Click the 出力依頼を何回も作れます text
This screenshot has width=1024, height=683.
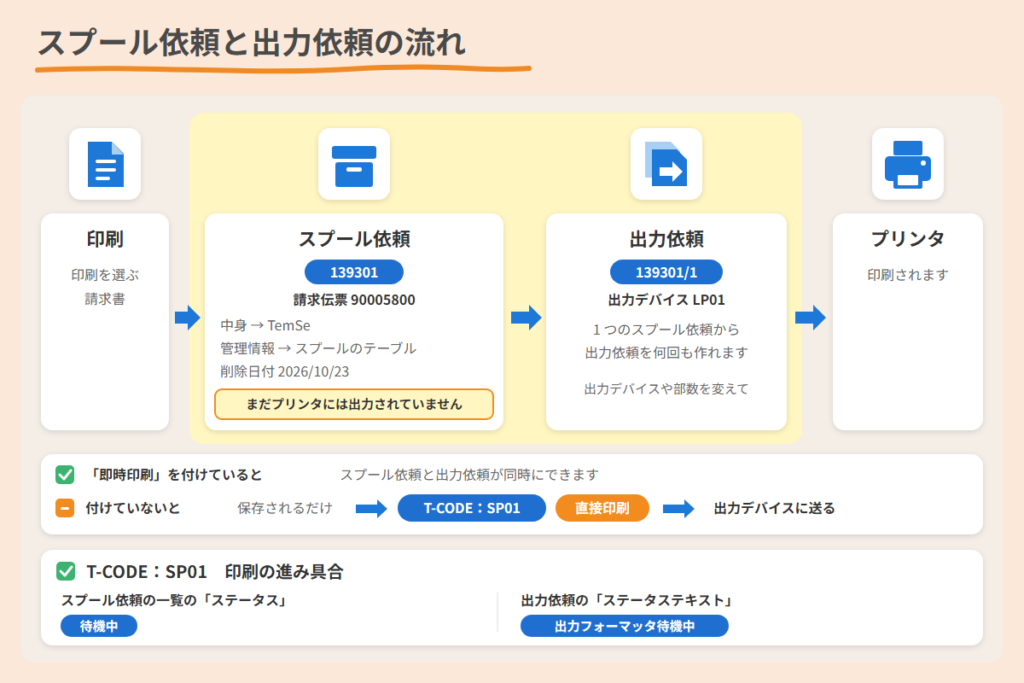[666, 353]
